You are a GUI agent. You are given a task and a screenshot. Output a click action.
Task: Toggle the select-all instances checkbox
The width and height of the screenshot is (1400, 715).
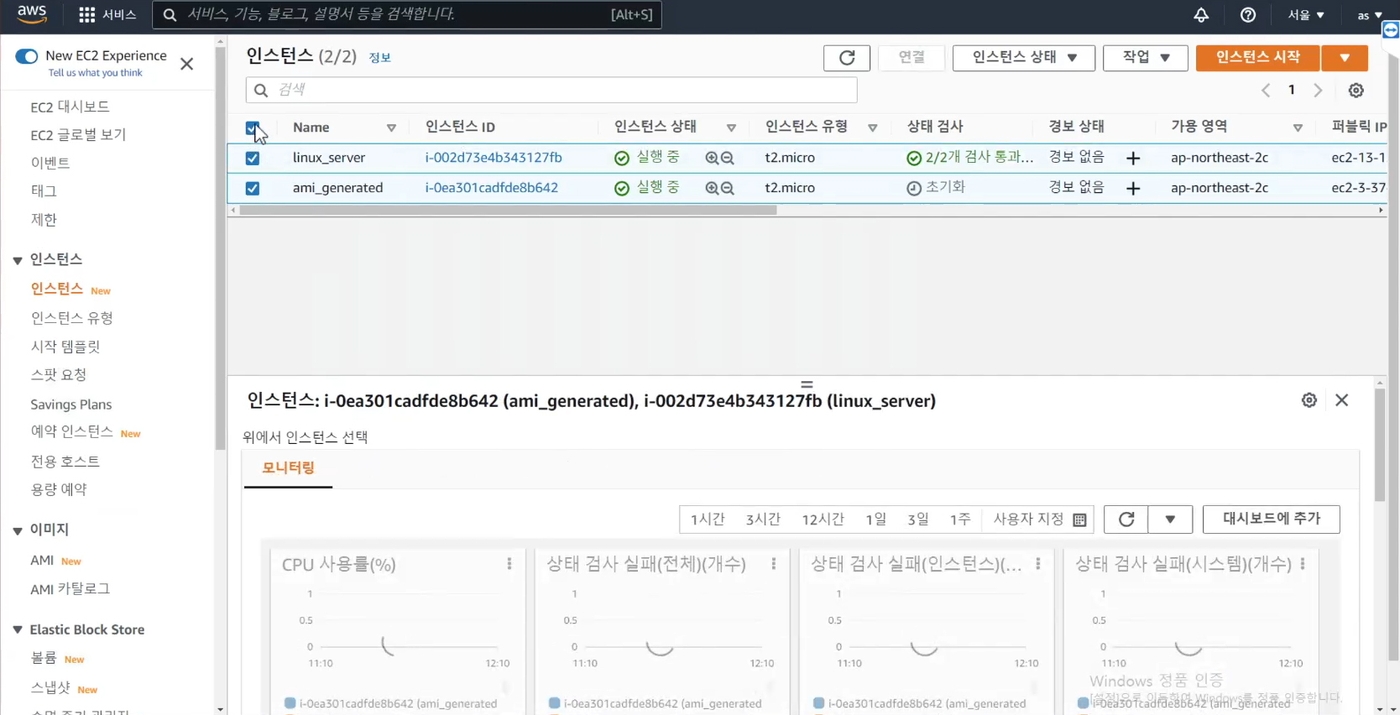coord(252,128)
